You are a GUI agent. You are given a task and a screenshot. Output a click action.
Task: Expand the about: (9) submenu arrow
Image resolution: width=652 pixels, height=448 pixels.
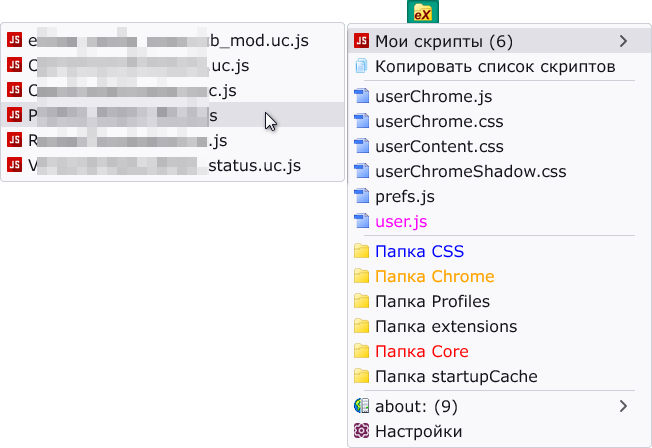[x=622, y=406]
